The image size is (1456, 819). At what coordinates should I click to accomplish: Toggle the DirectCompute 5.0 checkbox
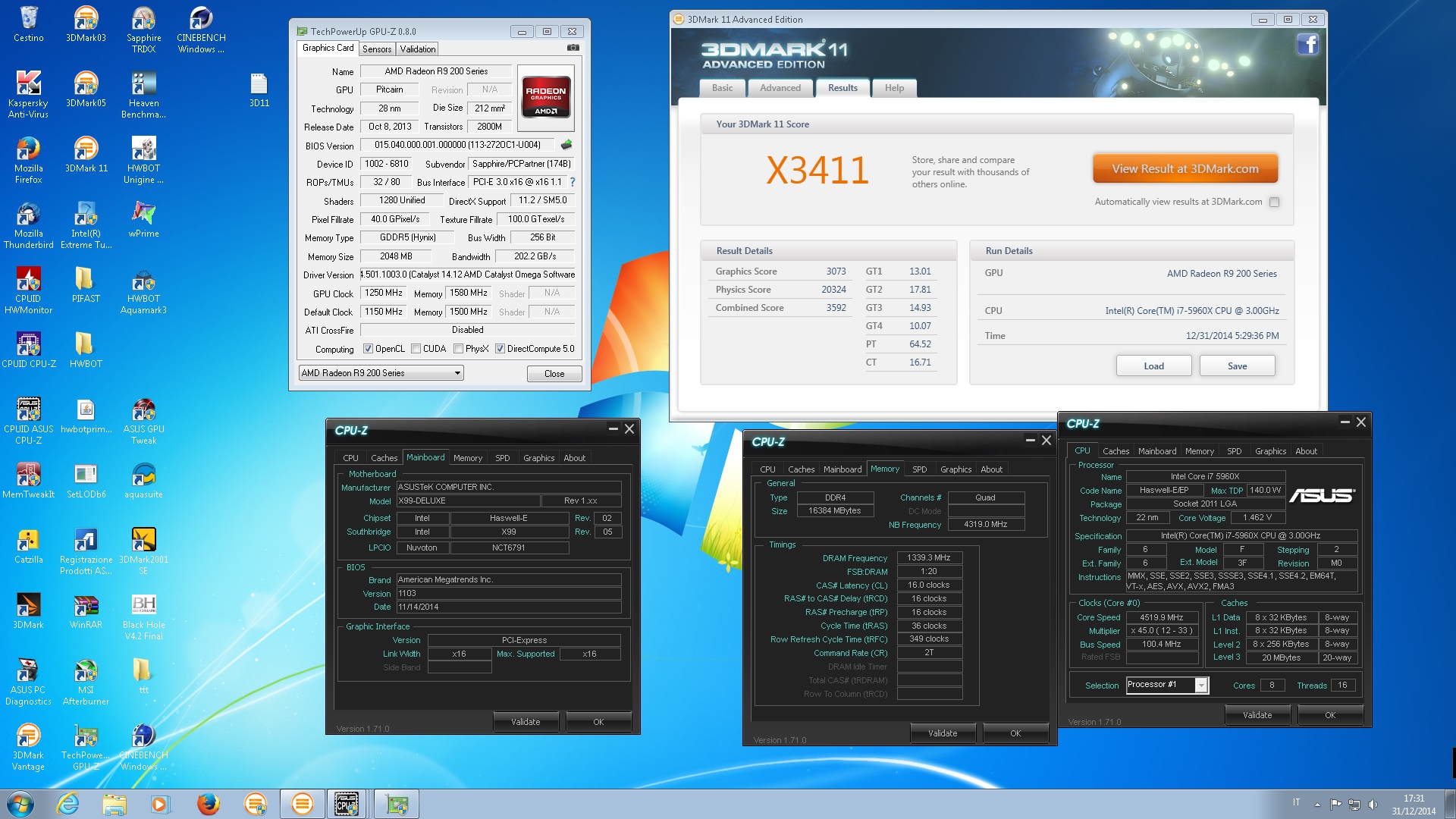[x=500, y=349]
